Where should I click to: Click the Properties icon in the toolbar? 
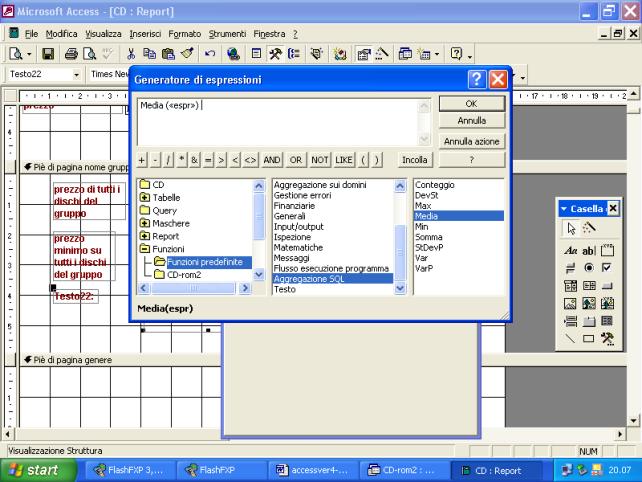tap(363, 54)
